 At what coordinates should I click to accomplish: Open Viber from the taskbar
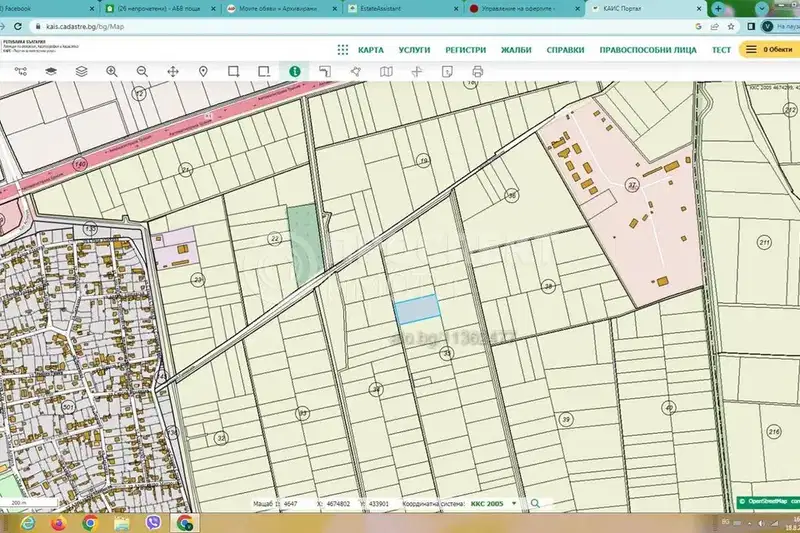[153, 523]
